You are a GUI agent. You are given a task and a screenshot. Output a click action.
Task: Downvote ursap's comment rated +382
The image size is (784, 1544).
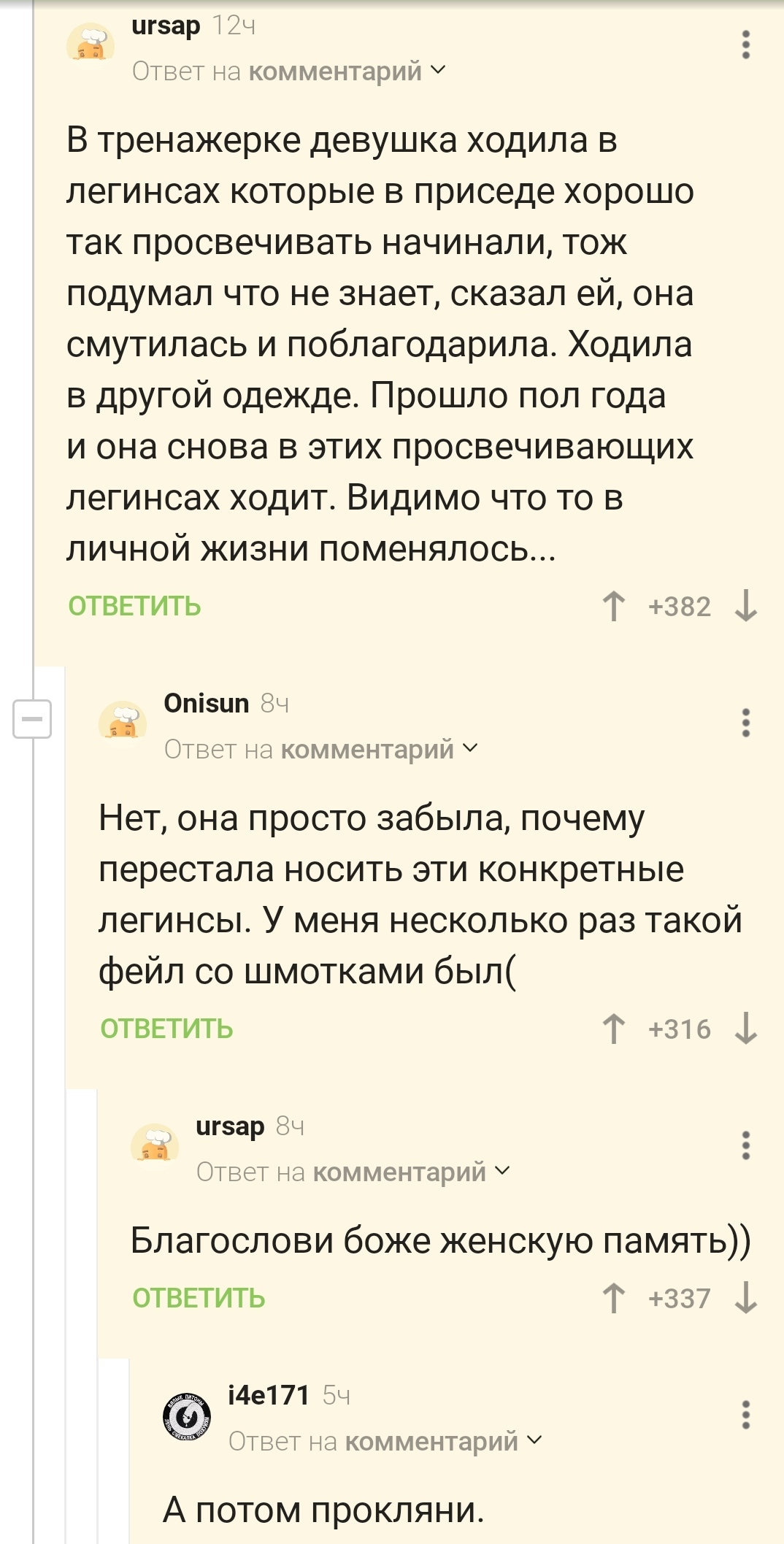745,607
